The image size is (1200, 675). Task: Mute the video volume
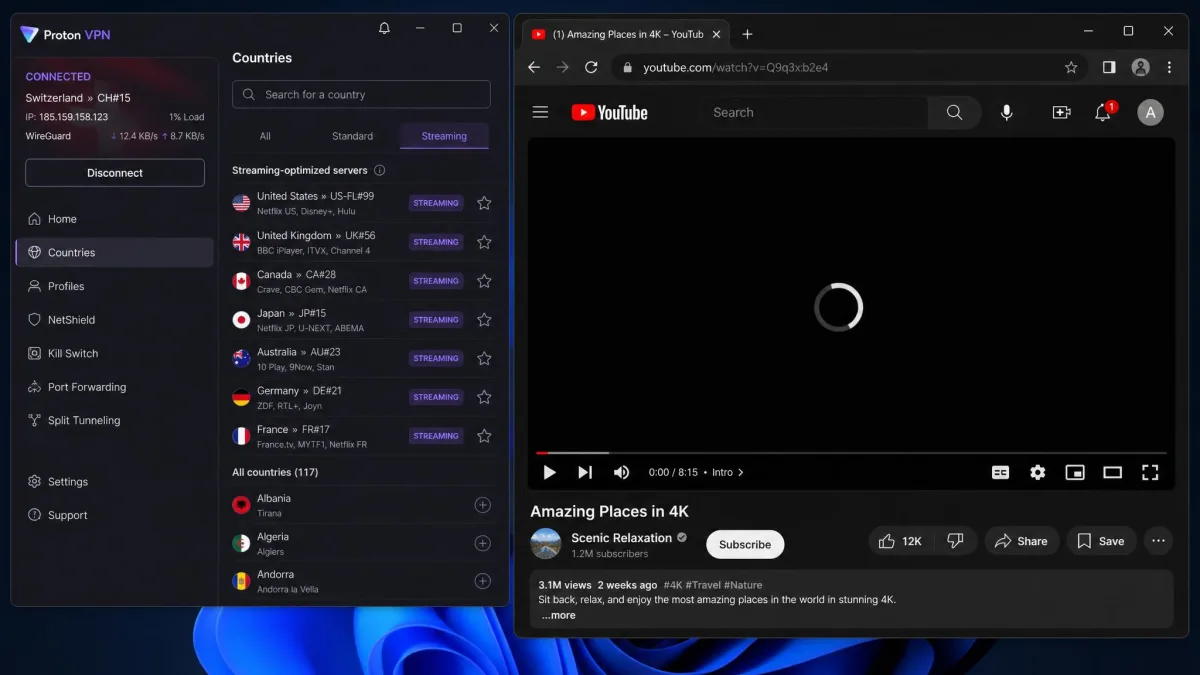(621, 472)
